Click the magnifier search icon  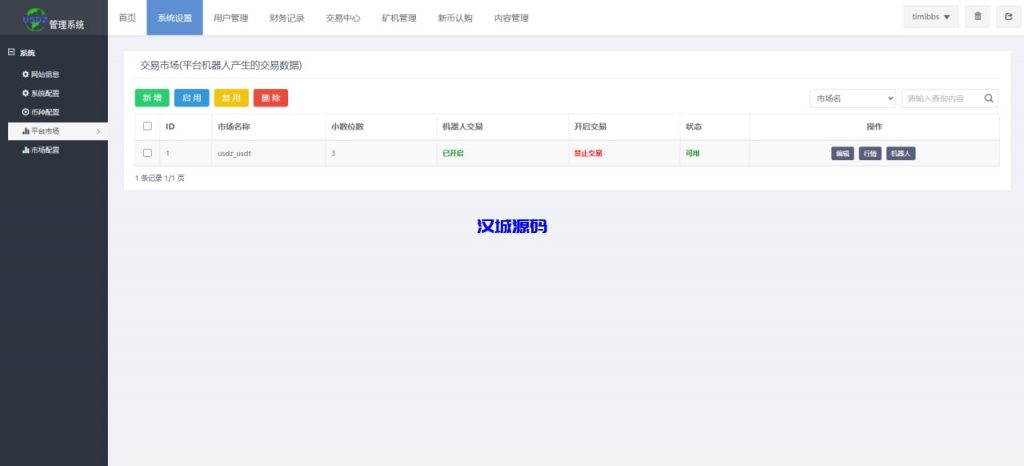point(989,99)
